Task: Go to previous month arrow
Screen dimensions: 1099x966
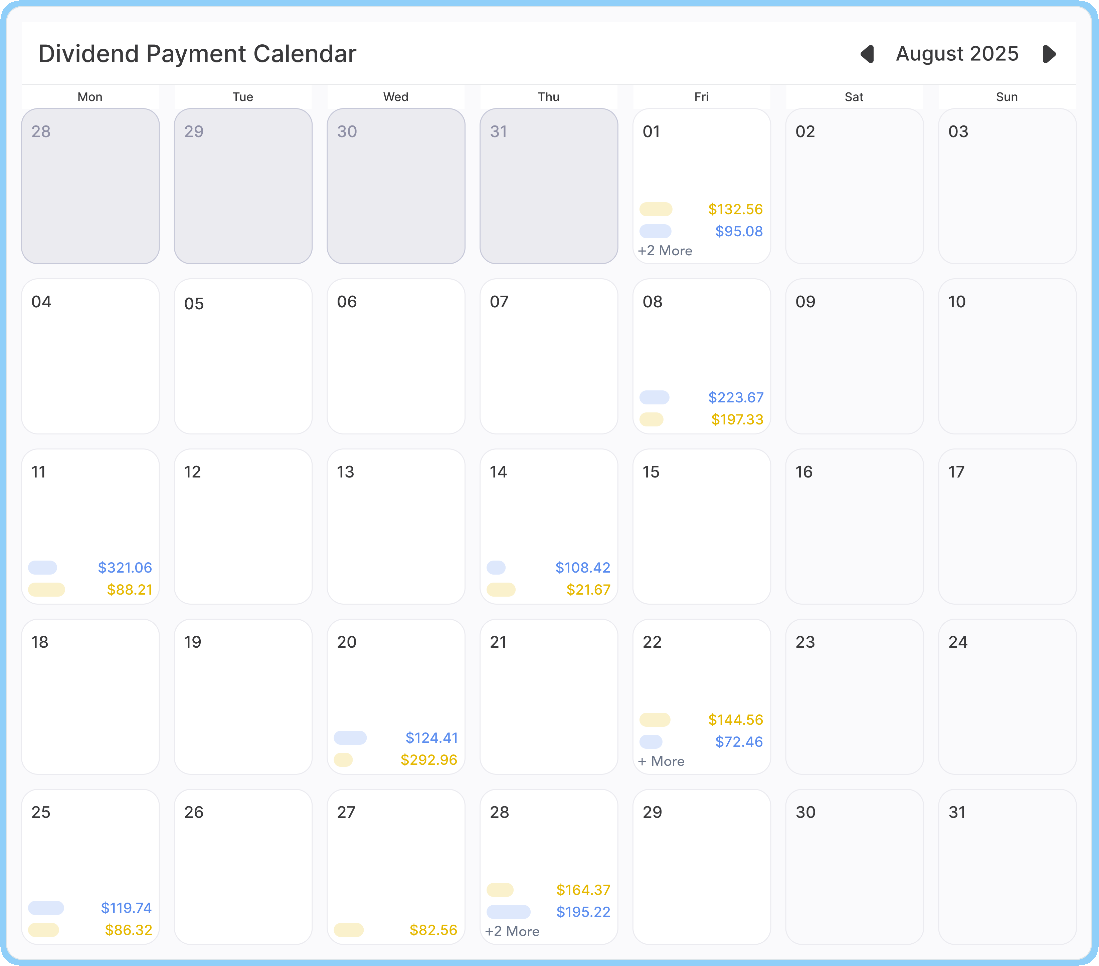Action: (x=868, y=54)
